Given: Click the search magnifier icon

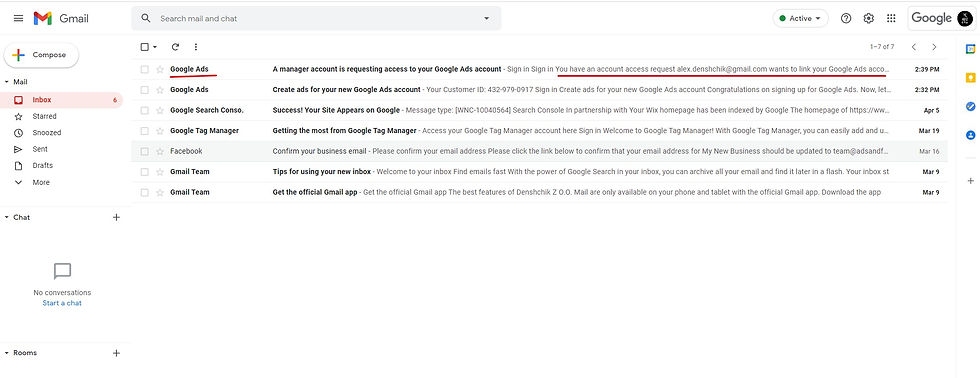Looking at the screenshot, I should (146, 18).
